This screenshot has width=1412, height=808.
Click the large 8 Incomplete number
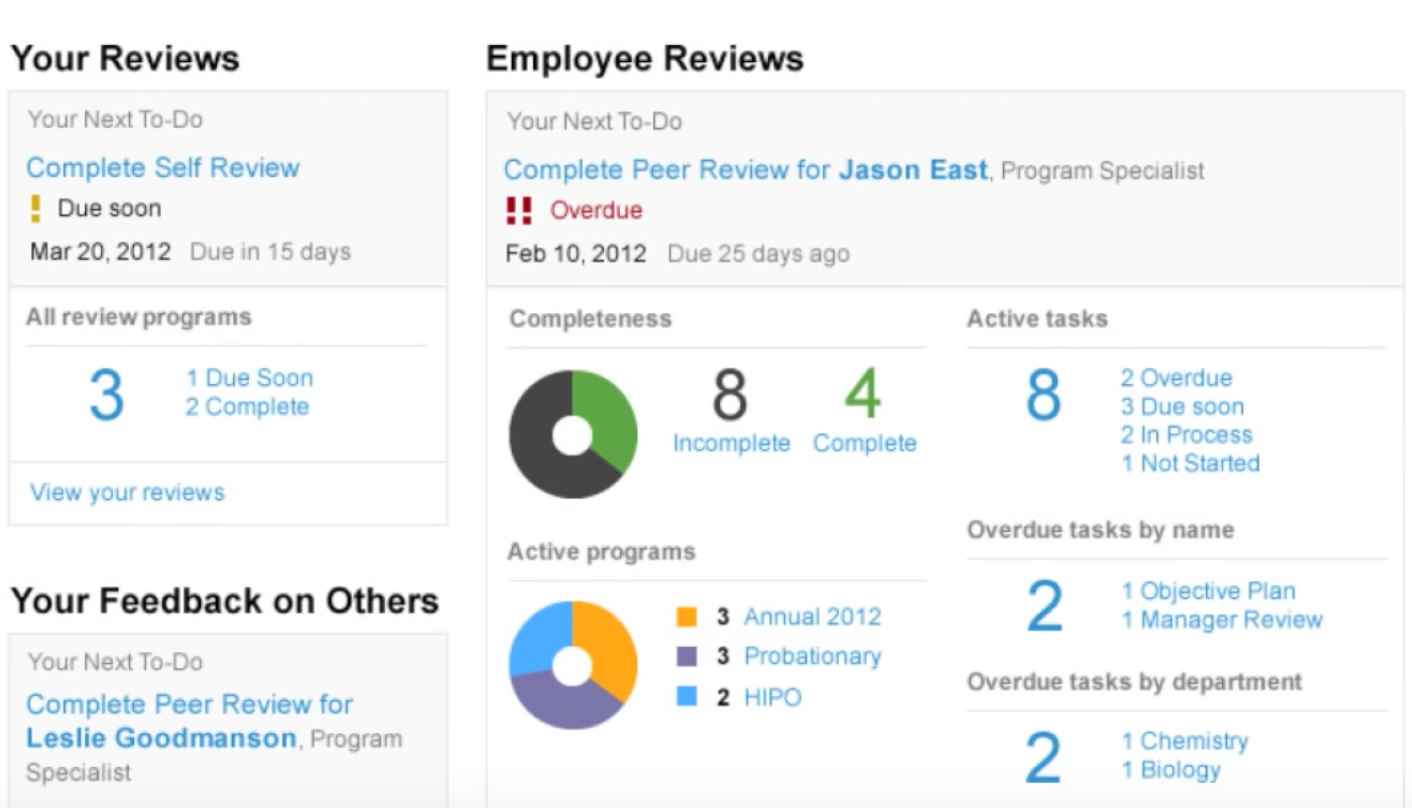pos(730,394)
